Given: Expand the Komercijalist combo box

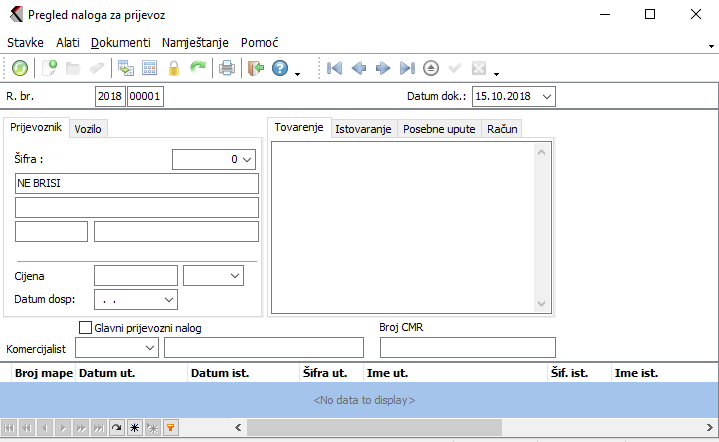Looking at the screenshot, I should pyautogui.click(x=150, y=347).
